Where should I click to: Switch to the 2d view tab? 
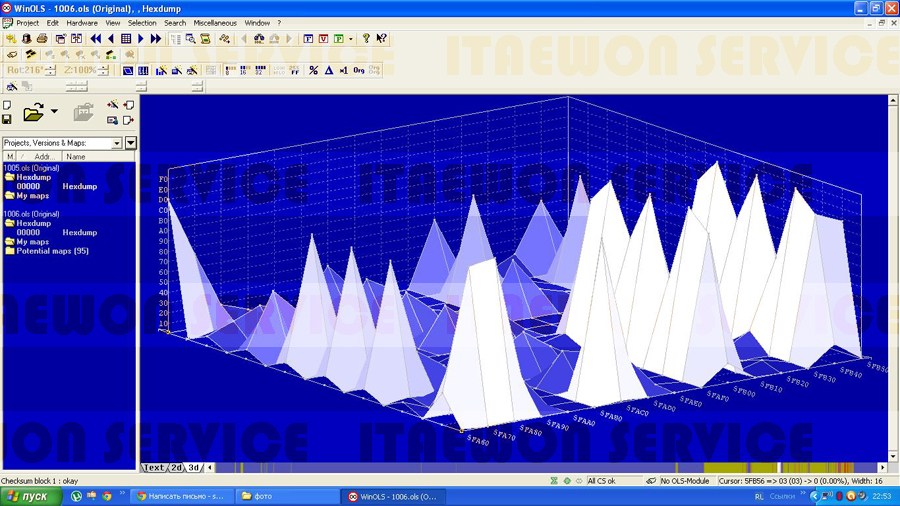[176, 467]
